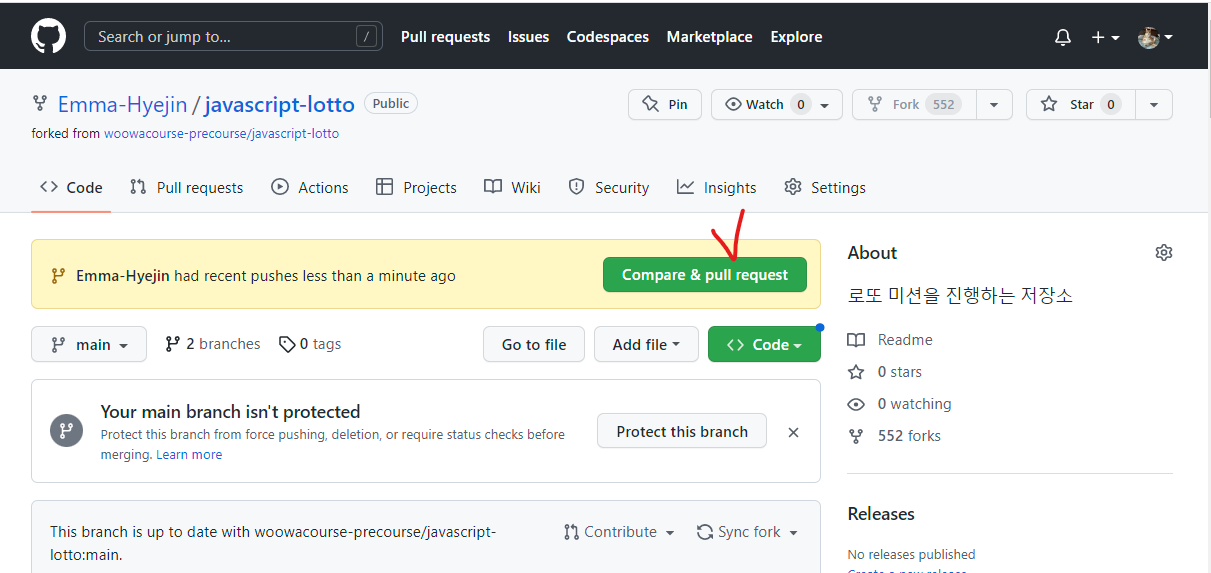Click the Releases heading
Screen dimensions: 1211x573
[881, 514]
